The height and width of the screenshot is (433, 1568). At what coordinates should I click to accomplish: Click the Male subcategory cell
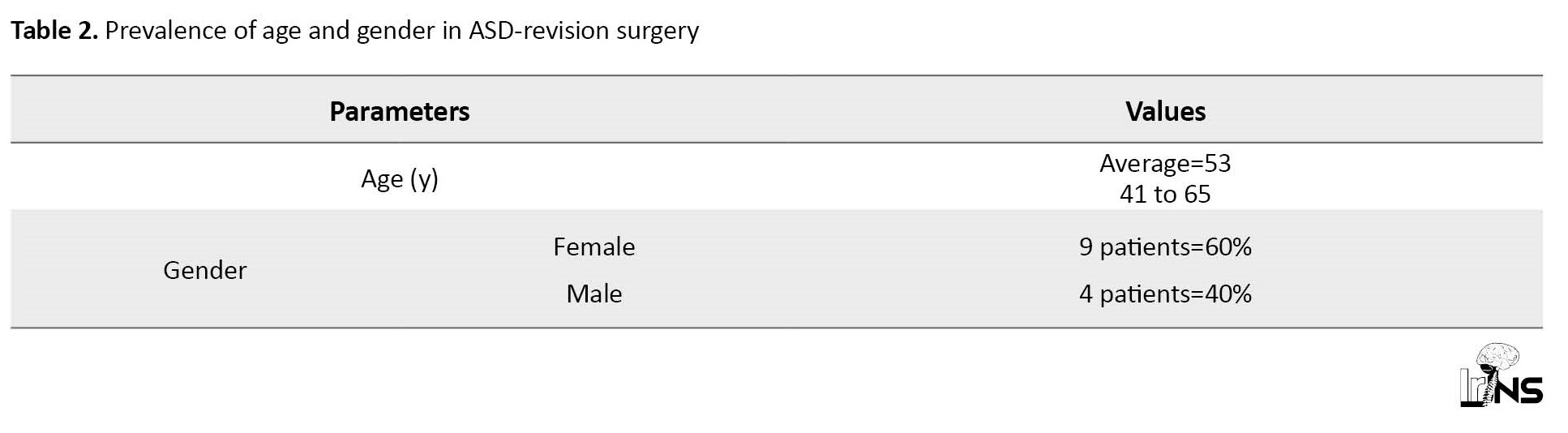click(593, 294)
